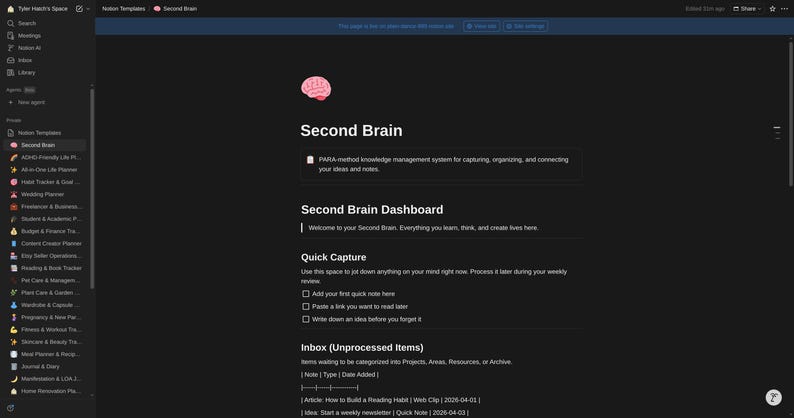Viewport: 794px width, 418px height.
Task: Open Etsy Seller Operations page
Action: (46, 256)
